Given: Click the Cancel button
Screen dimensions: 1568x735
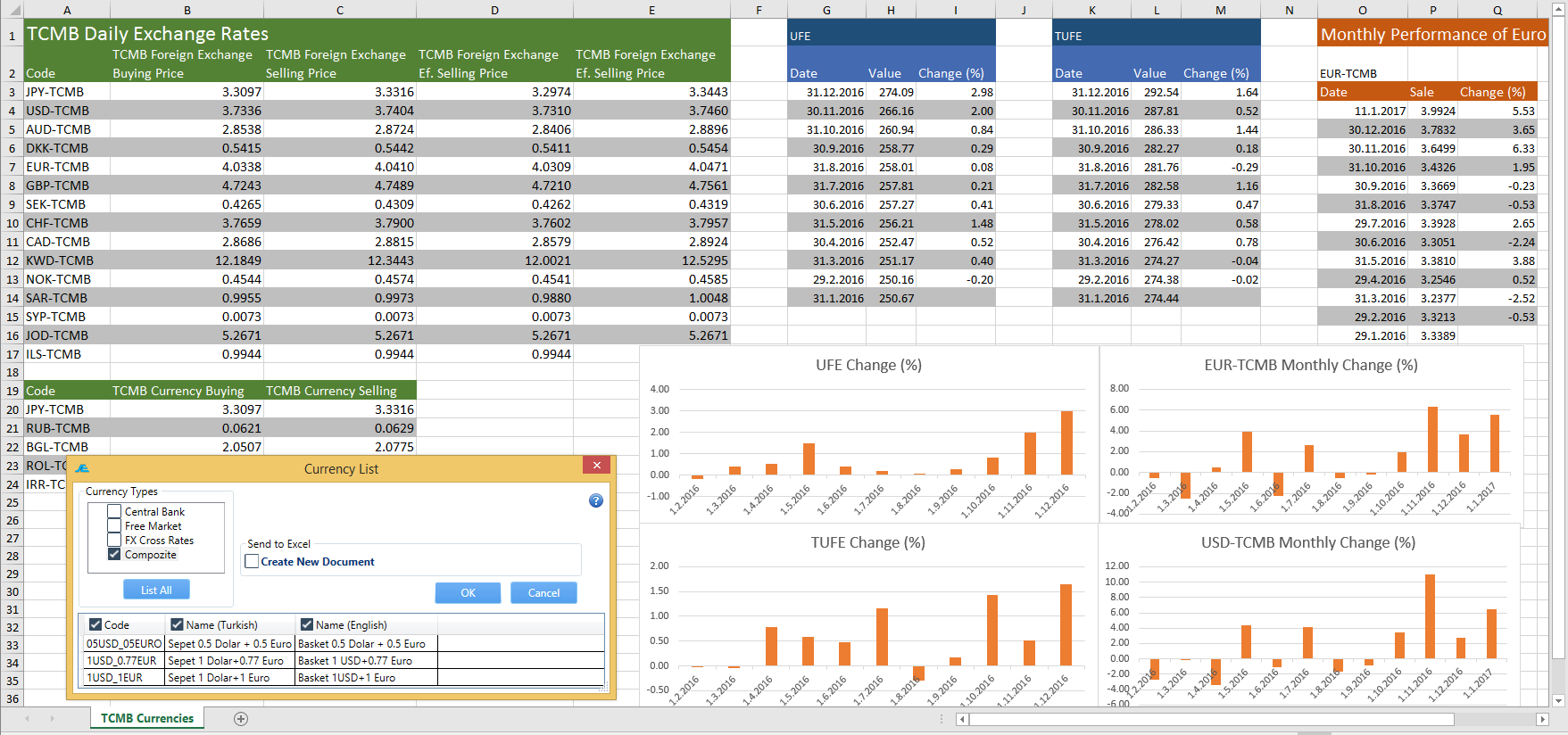Looking at the screenshot, I should 543,592.
